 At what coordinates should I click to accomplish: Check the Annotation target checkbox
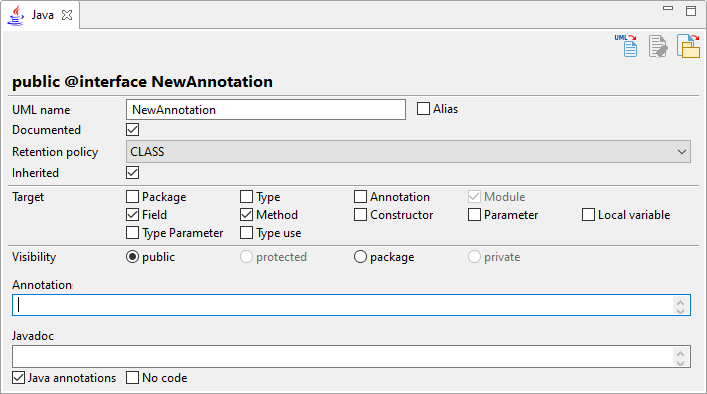360,197
